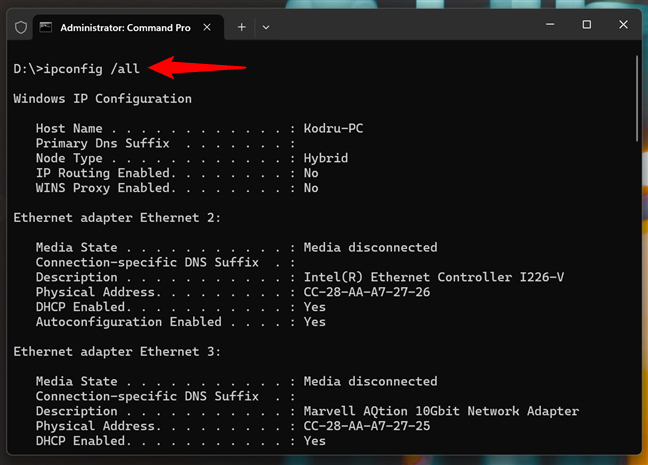
Task: Click the Ethernet adapter Ethernet 3 heading
Action: [117, 351]
